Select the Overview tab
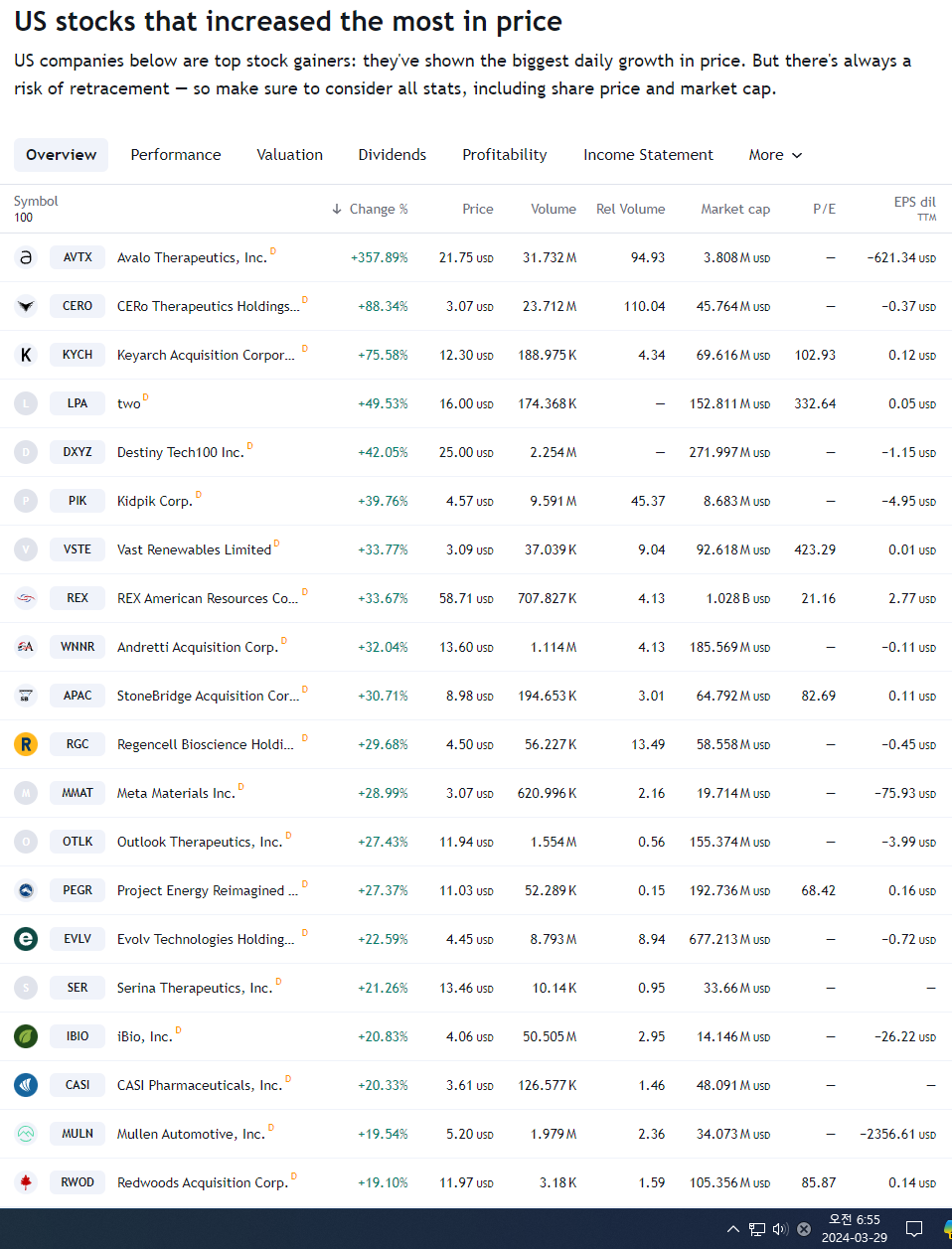952x1249 pixels. 62,155
